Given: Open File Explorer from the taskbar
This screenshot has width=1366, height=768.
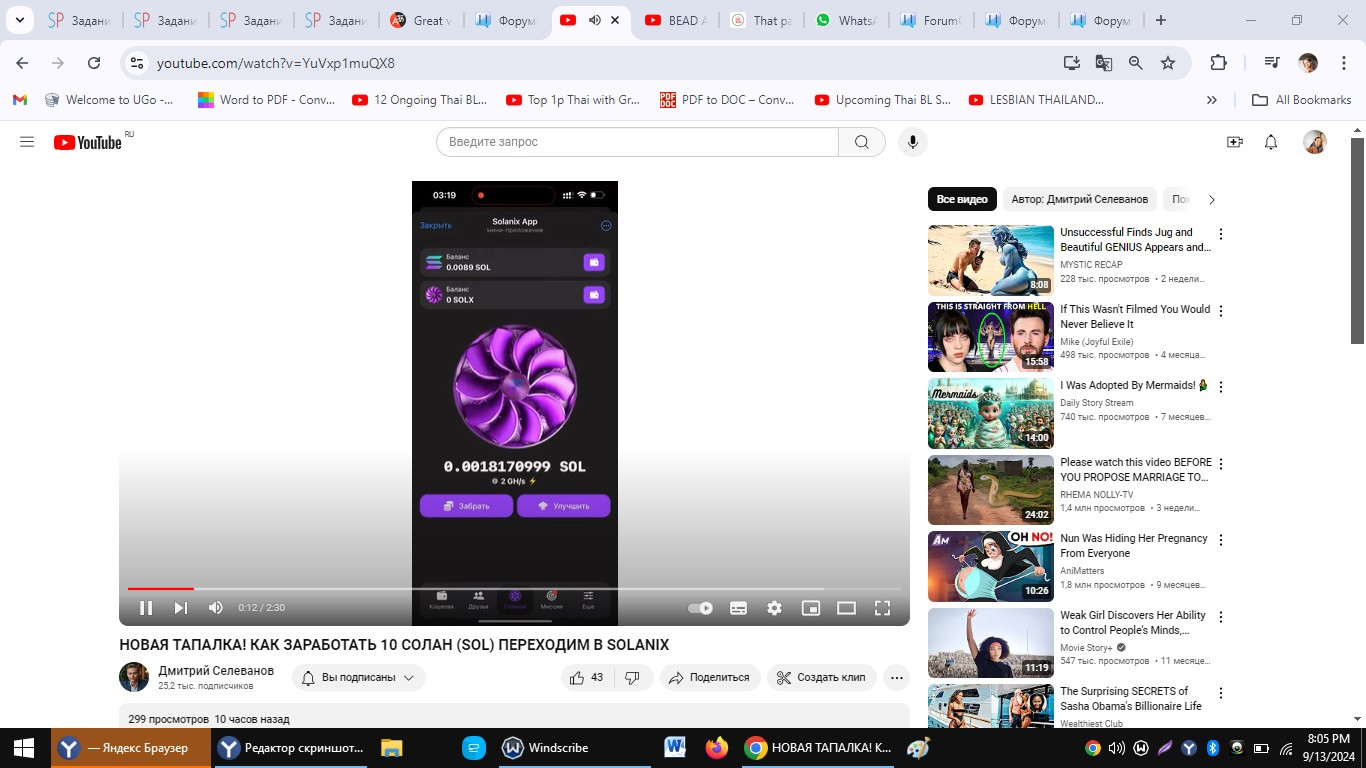Looking at the screenshot, I should click(x=391, y=748).
